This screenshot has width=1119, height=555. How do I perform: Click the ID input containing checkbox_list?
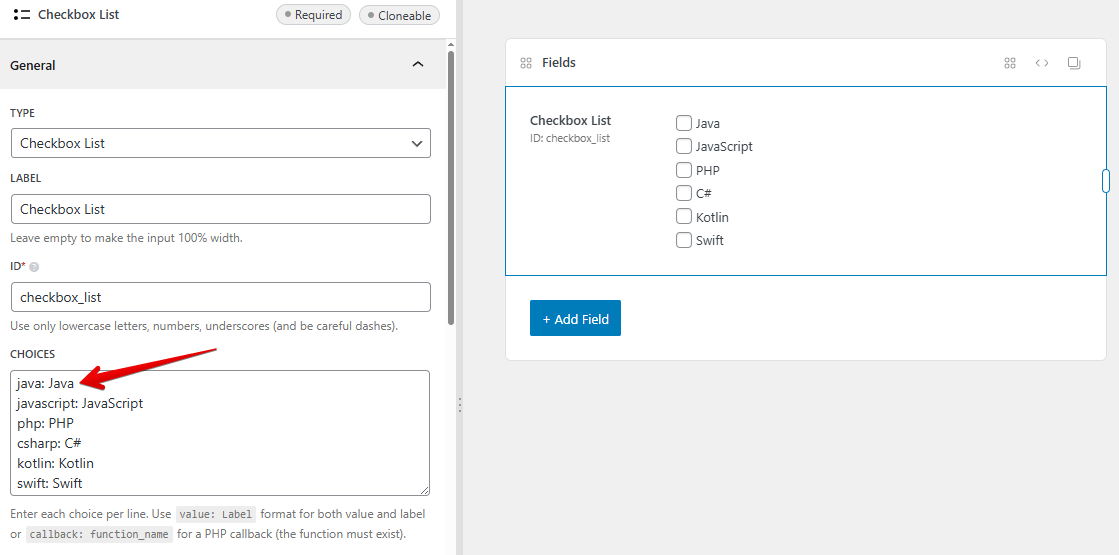click(221, 297)
